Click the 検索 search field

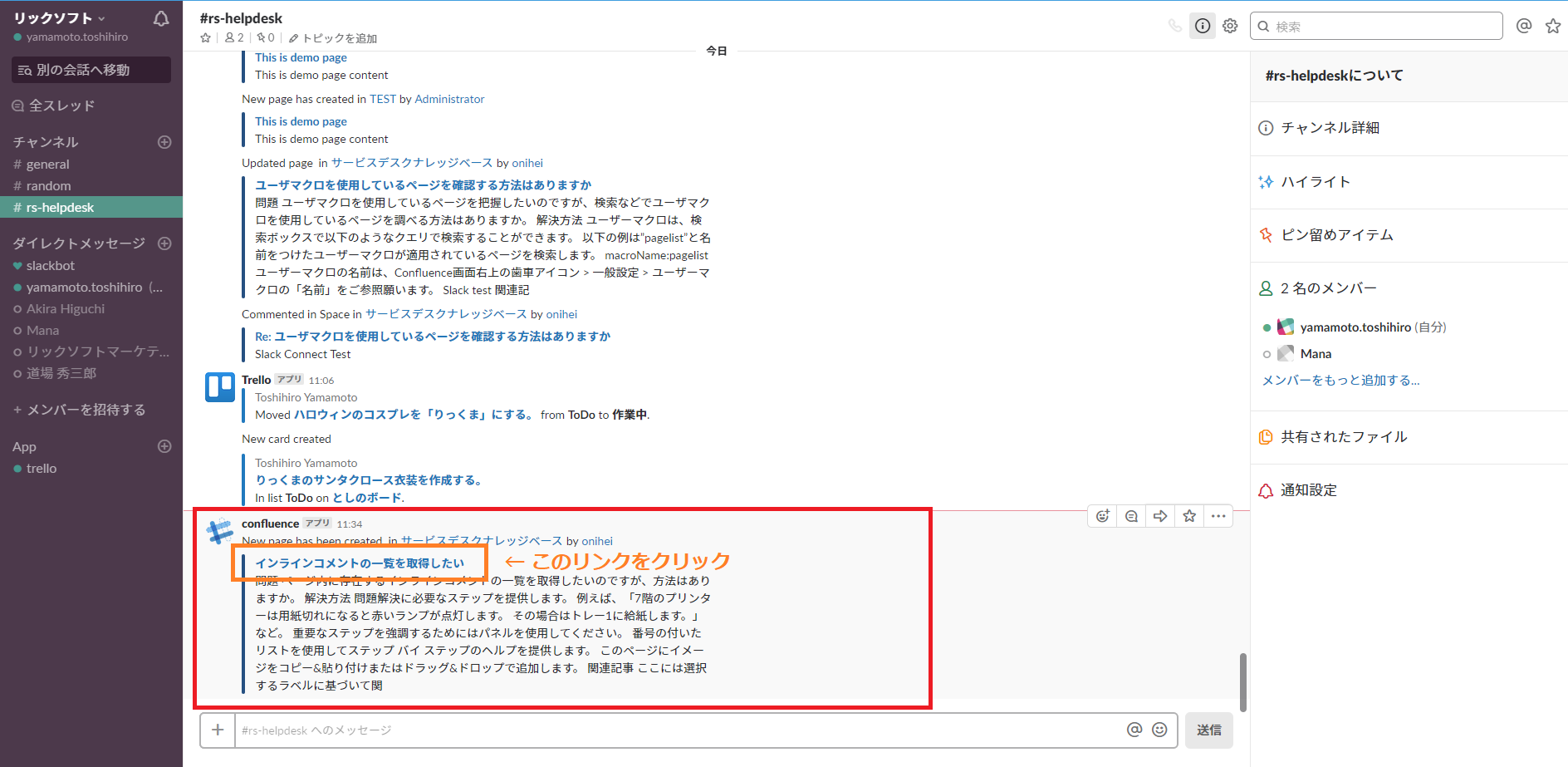[1376, 26]
